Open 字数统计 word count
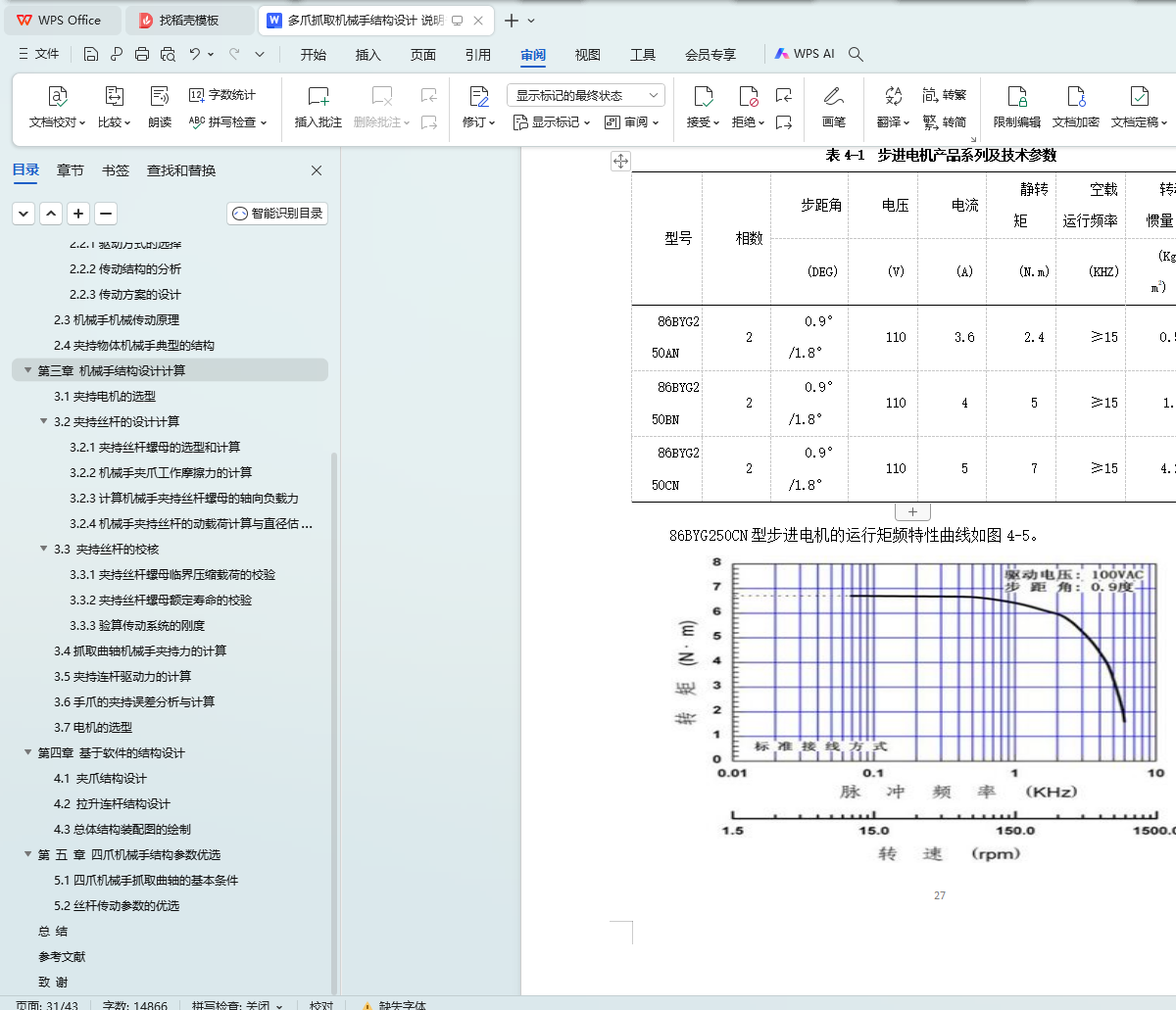Viewport: 1176px width, 1010px height. (x=222, y=95)
